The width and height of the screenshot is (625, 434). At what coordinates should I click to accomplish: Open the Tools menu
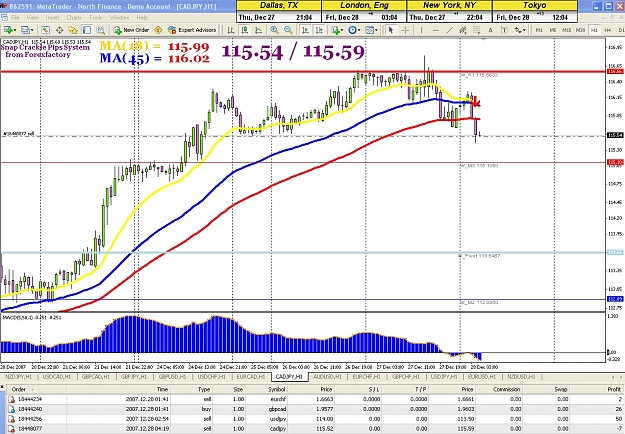click(95, 18)
